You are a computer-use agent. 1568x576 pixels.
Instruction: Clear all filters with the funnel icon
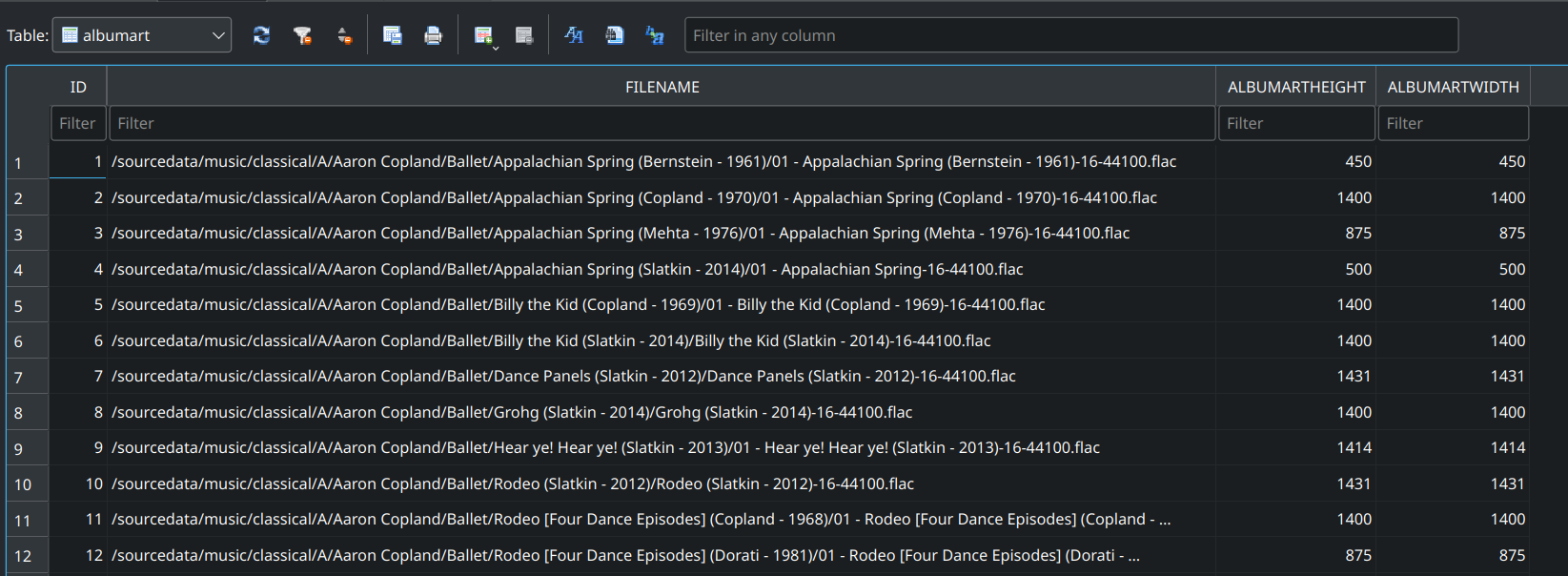pos(302,35)
